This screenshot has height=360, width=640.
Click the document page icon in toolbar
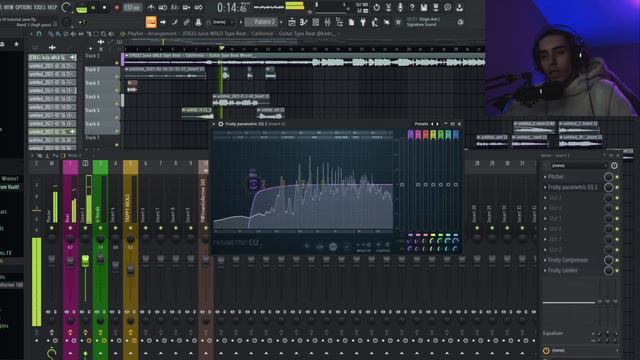pyautogui.click(x=351, y=22)
